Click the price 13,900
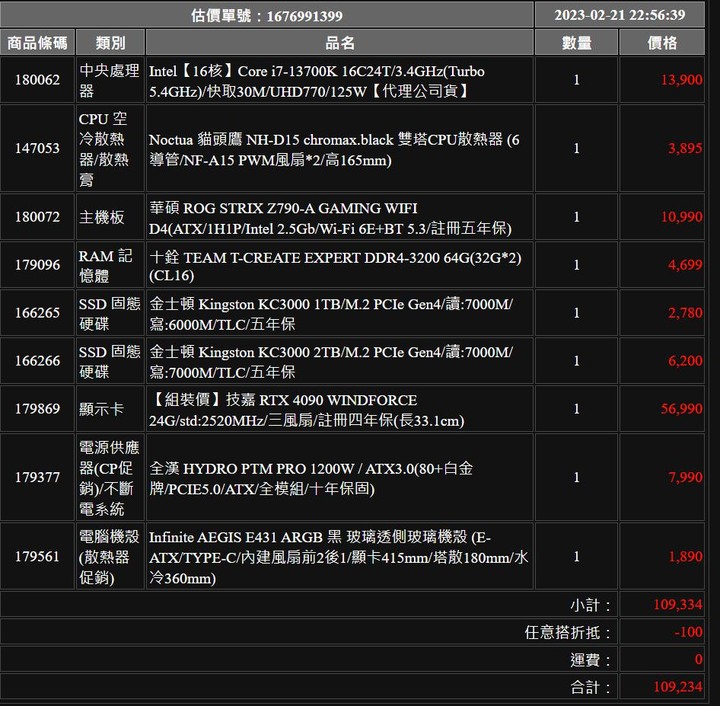This screenshot has height=706, width=720. tap(681, 80)
